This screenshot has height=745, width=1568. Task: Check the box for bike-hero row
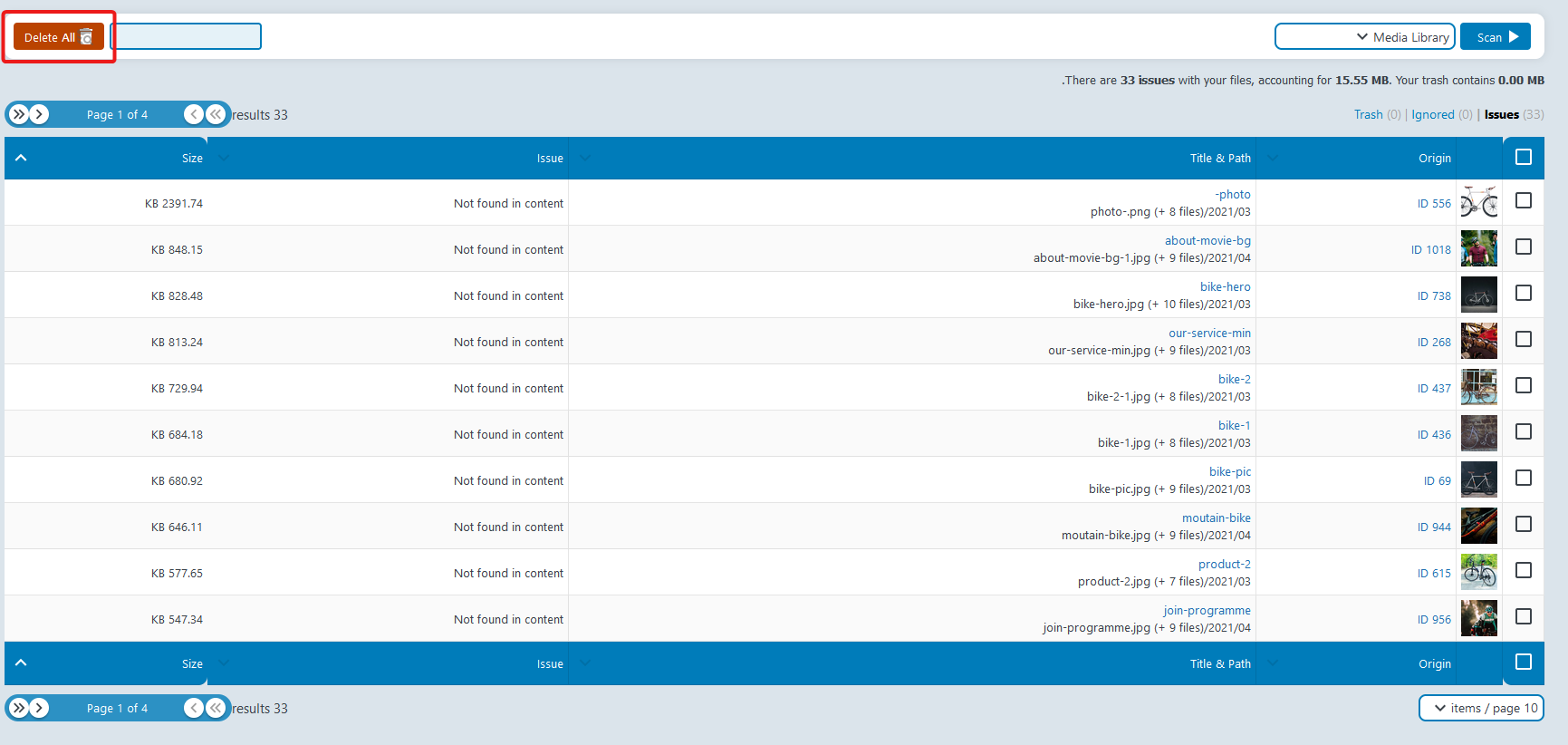(1524, 293)
